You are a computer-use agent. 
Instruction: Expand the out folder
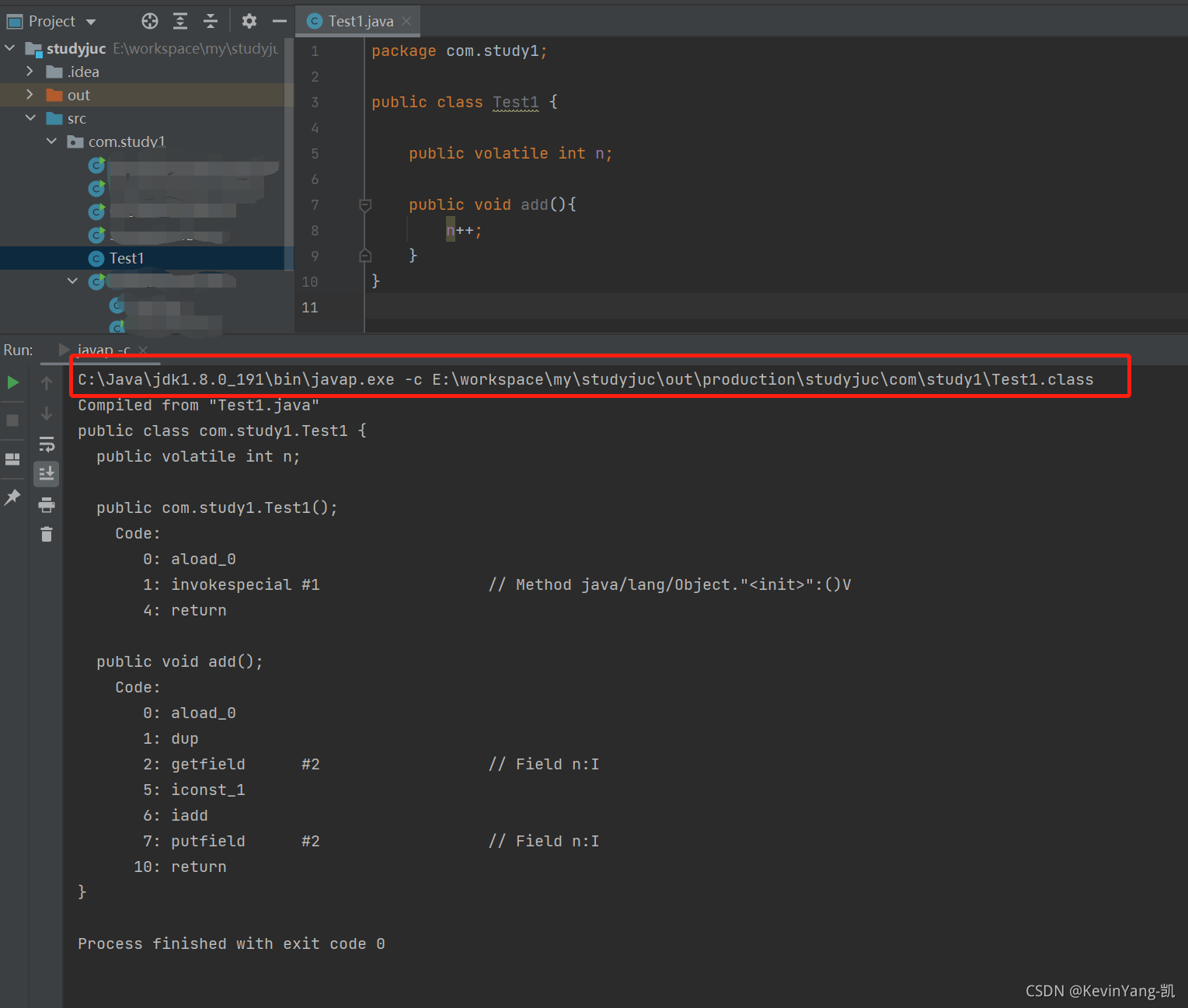30,95
